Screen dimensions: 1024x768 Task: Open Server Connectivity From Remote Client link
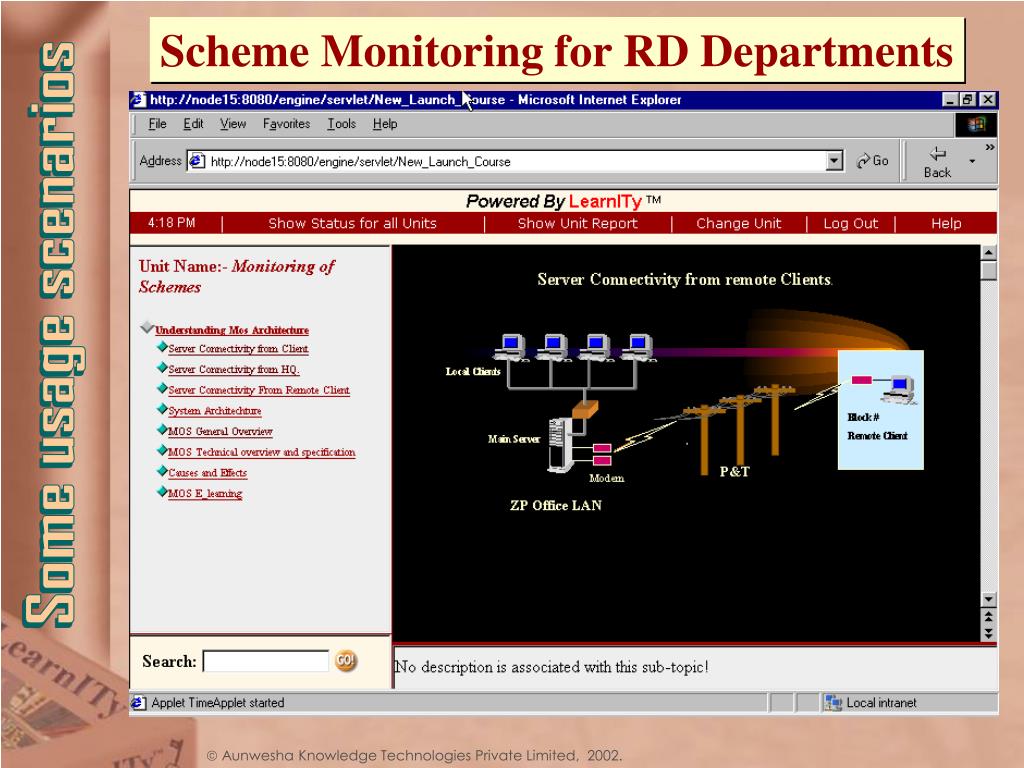pyautogui.click(x=259, y=391)
